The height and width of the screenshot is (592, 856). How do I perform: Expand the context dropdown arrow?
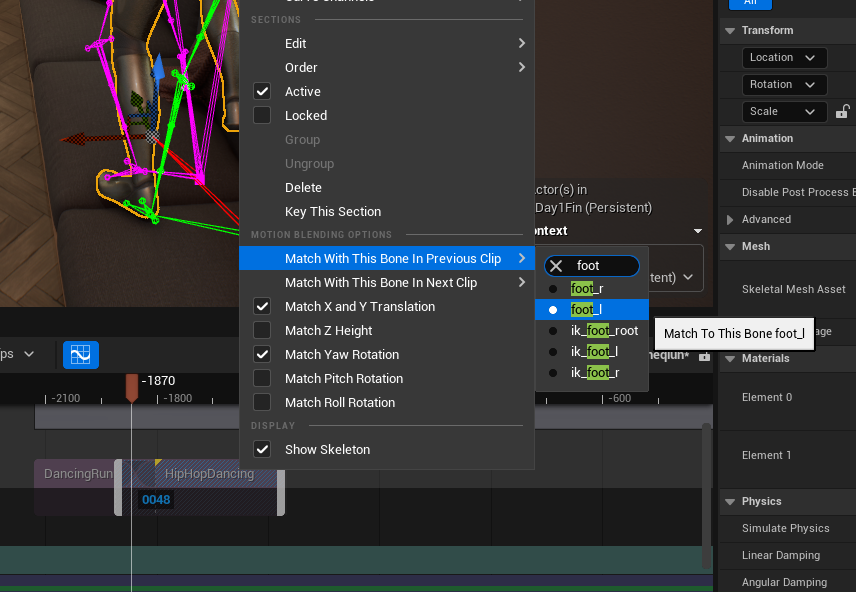pos(698,231)
